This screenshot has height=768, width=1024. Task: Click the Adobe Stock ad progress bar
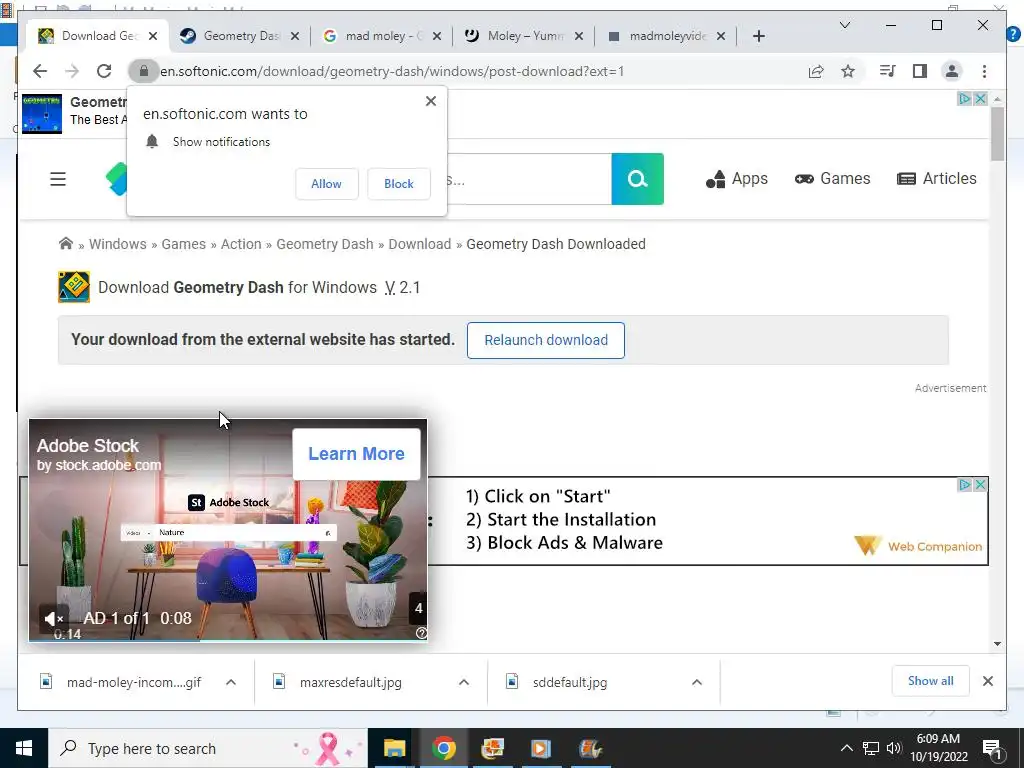(228, 640)
